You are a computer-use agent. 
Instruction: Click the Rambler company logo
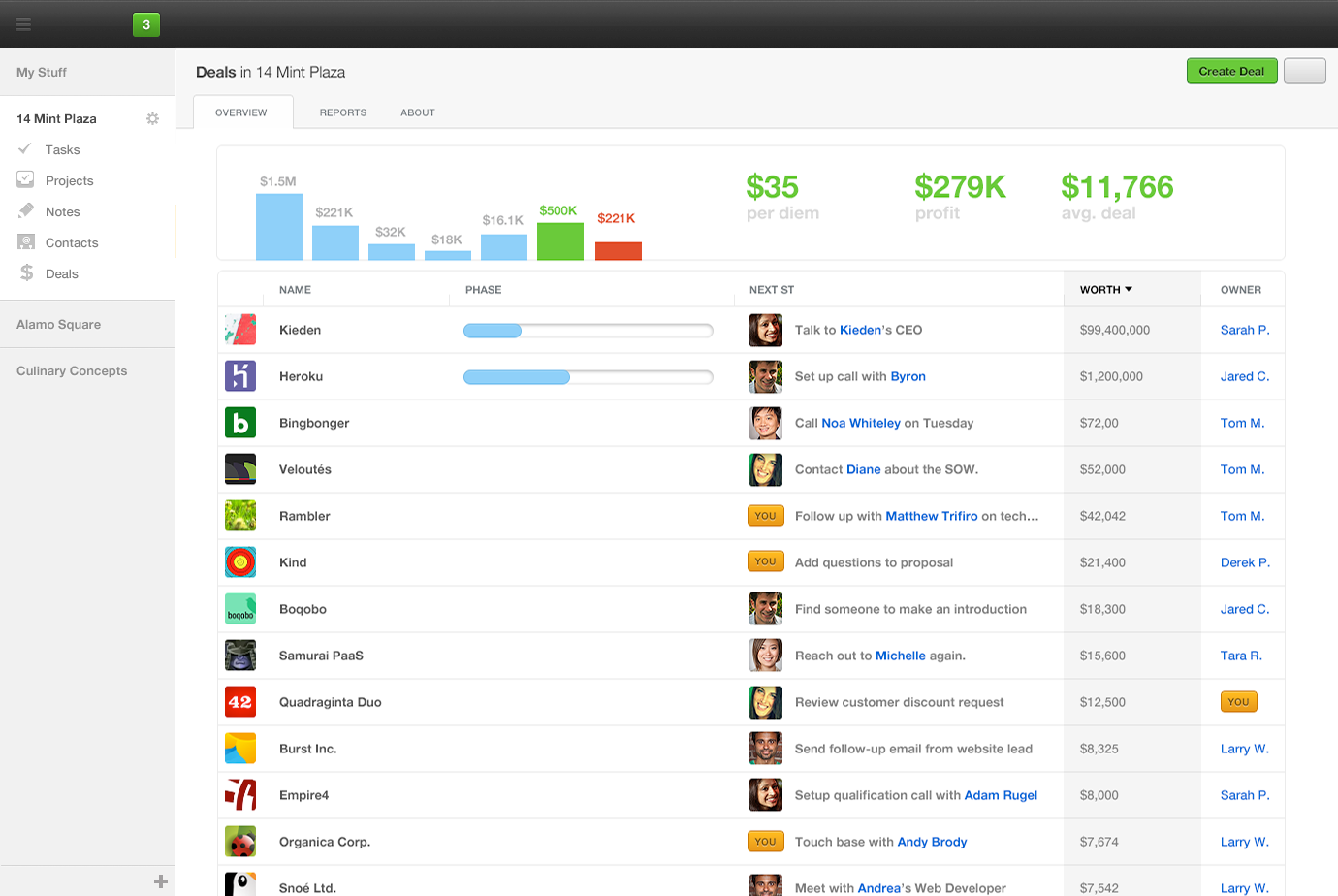(240, 516)
